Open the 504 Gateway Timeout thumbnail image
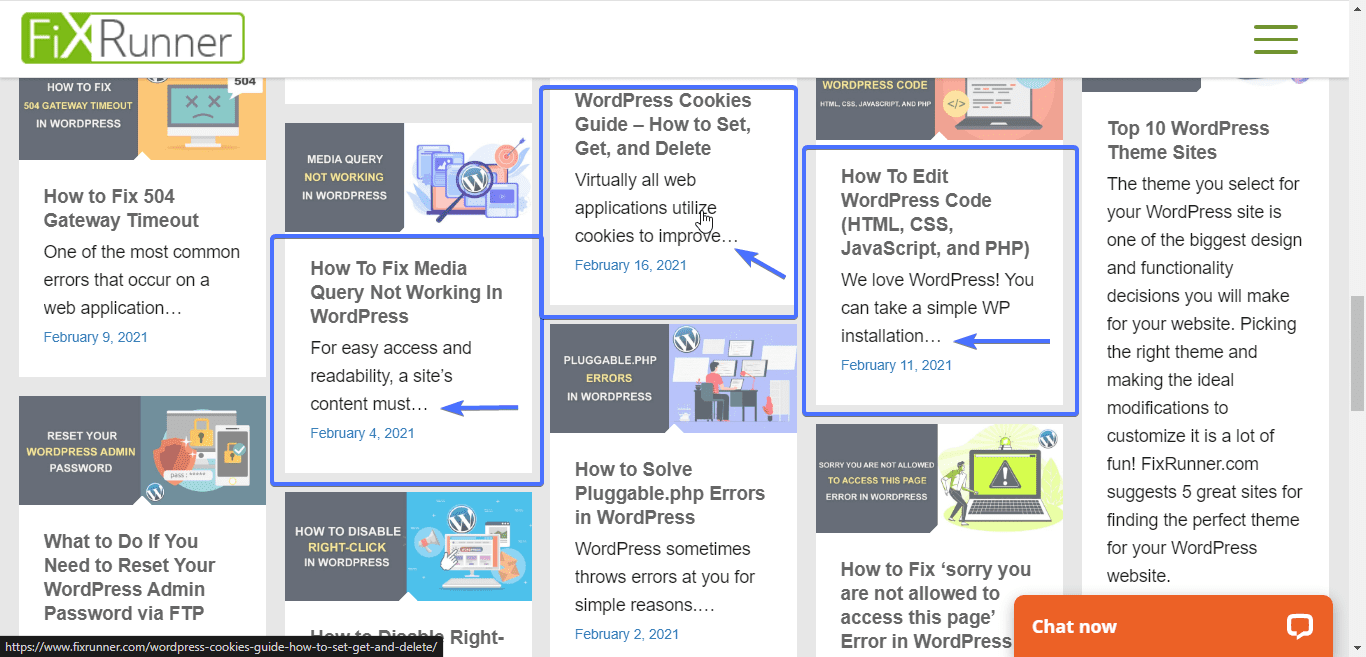1366x657 pixels. [x=142, y=118]
